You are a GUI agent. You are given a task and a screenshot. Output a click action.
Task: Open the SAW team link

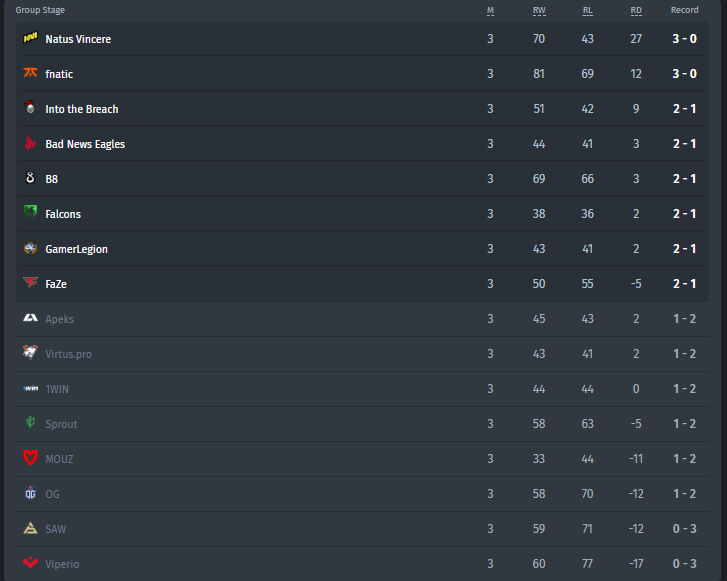click(56, 529)
